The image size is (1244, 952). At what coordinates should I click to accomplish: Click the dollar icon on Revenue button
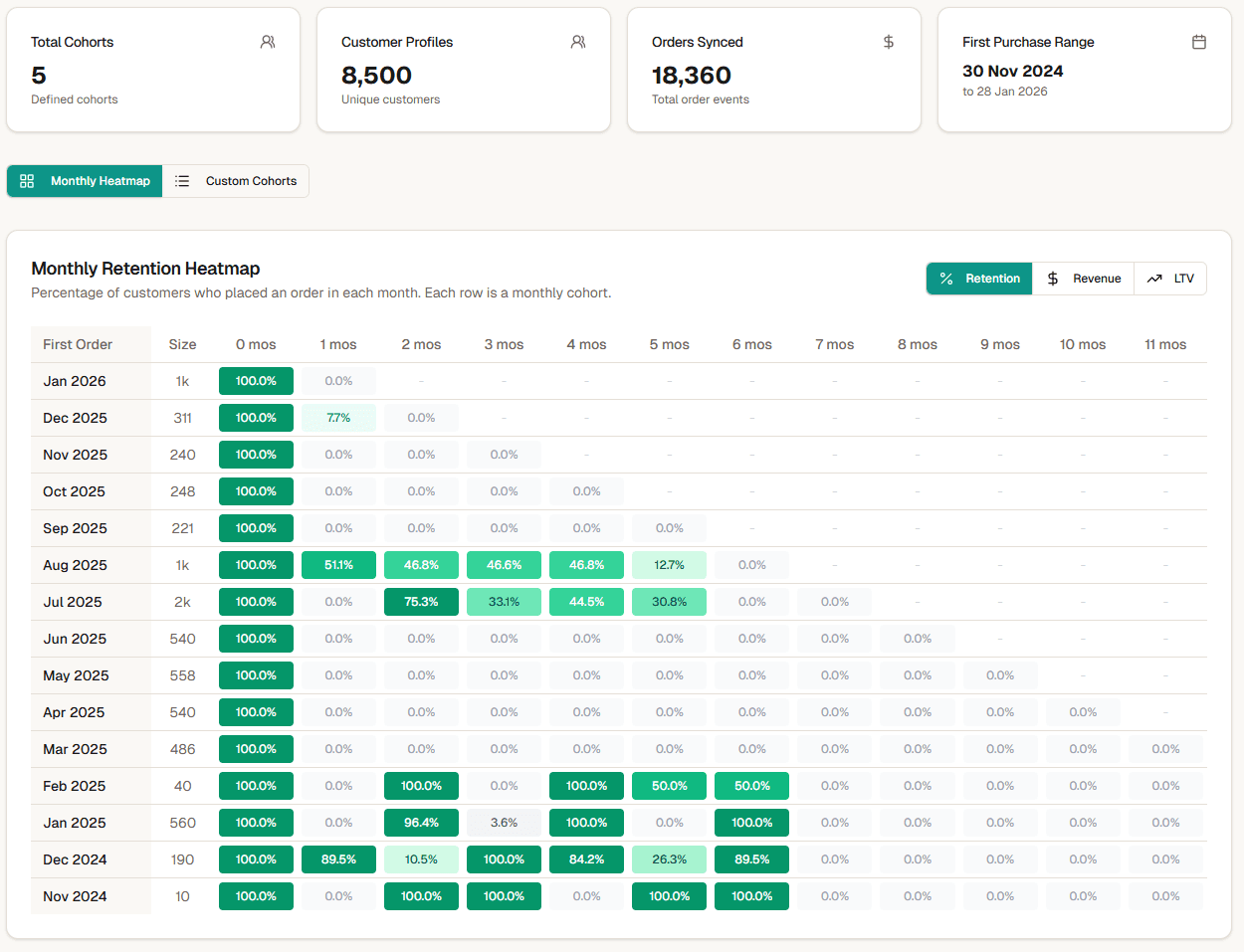[x=1052, y=279]
